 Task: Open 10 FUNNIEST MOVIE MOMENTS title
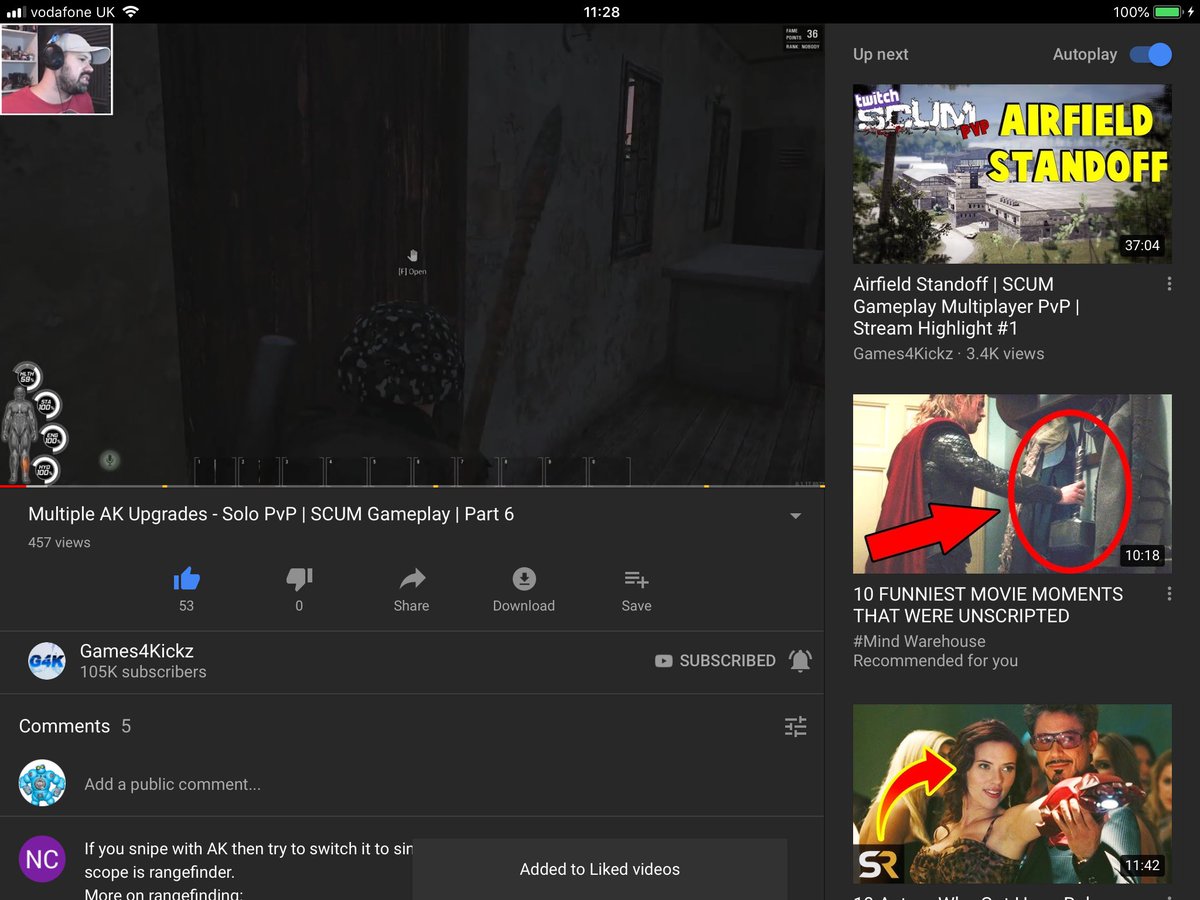click(988, 605)
